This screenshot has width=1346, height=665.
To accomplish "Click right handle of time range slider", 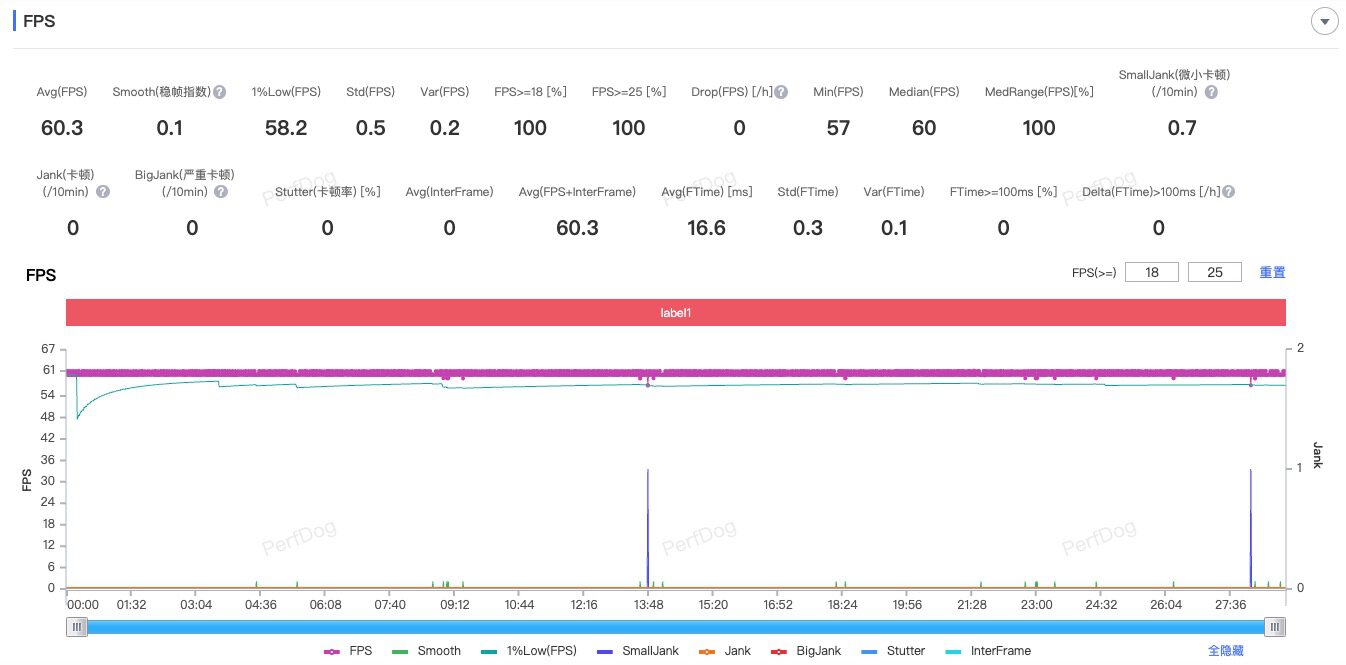I will 1274,627.
